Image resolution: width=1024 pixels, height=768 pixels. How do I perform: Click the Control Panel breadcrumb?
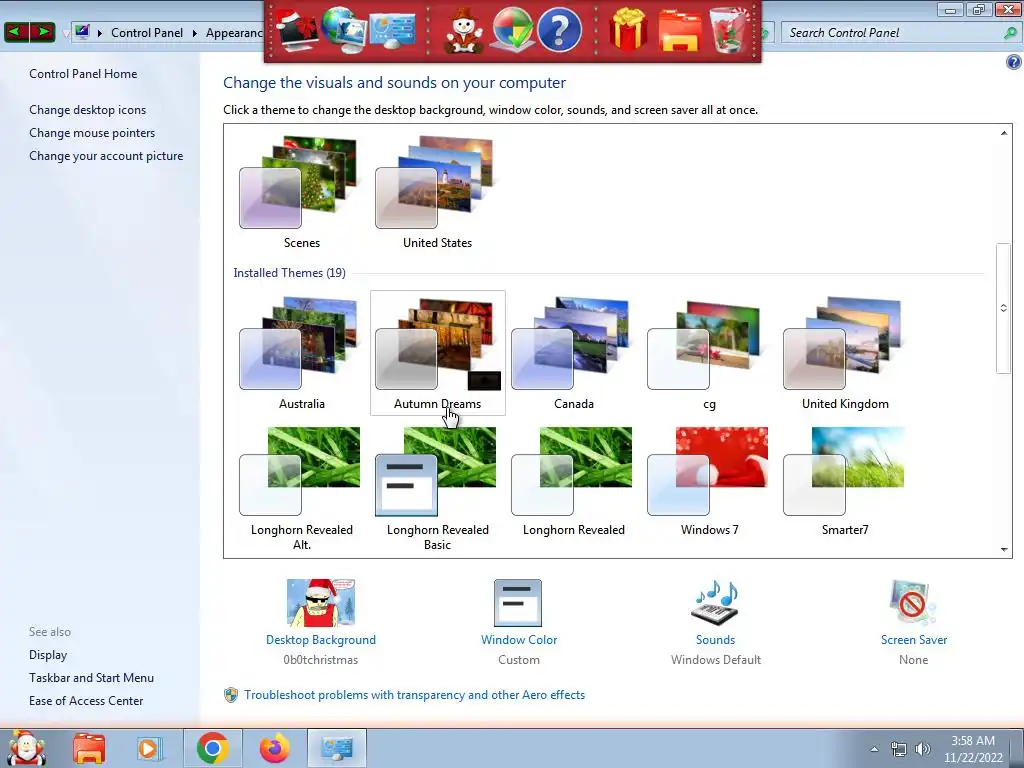click(147, 33)
